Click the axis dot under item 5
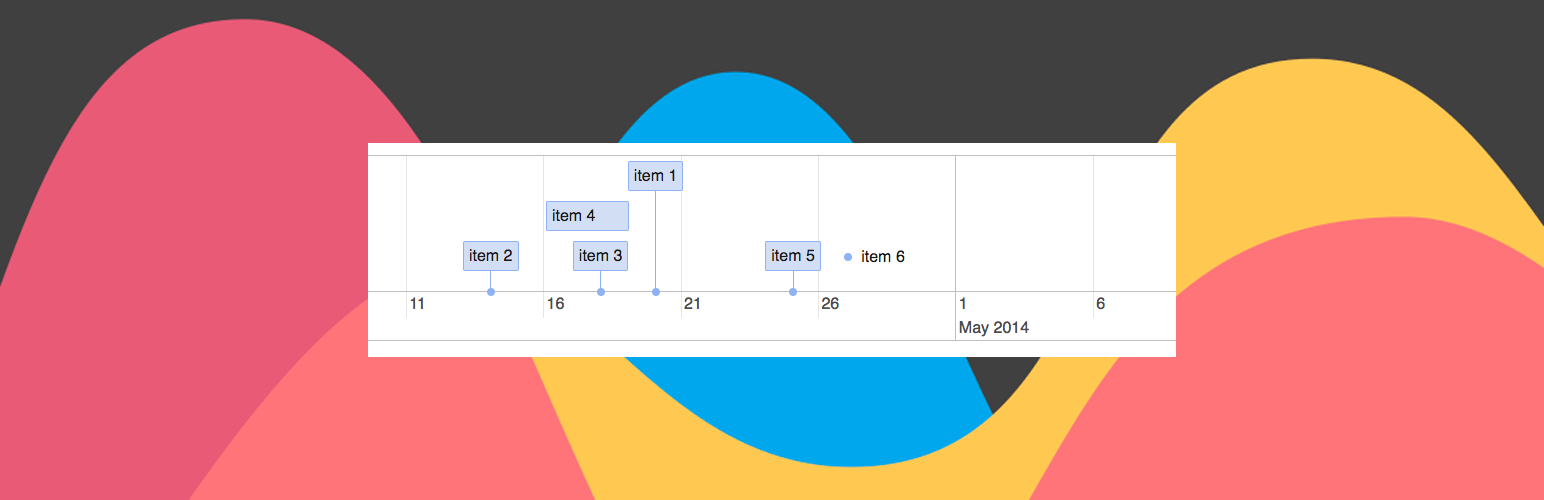This screenshot has height=500, width=1544. (793, 292)
